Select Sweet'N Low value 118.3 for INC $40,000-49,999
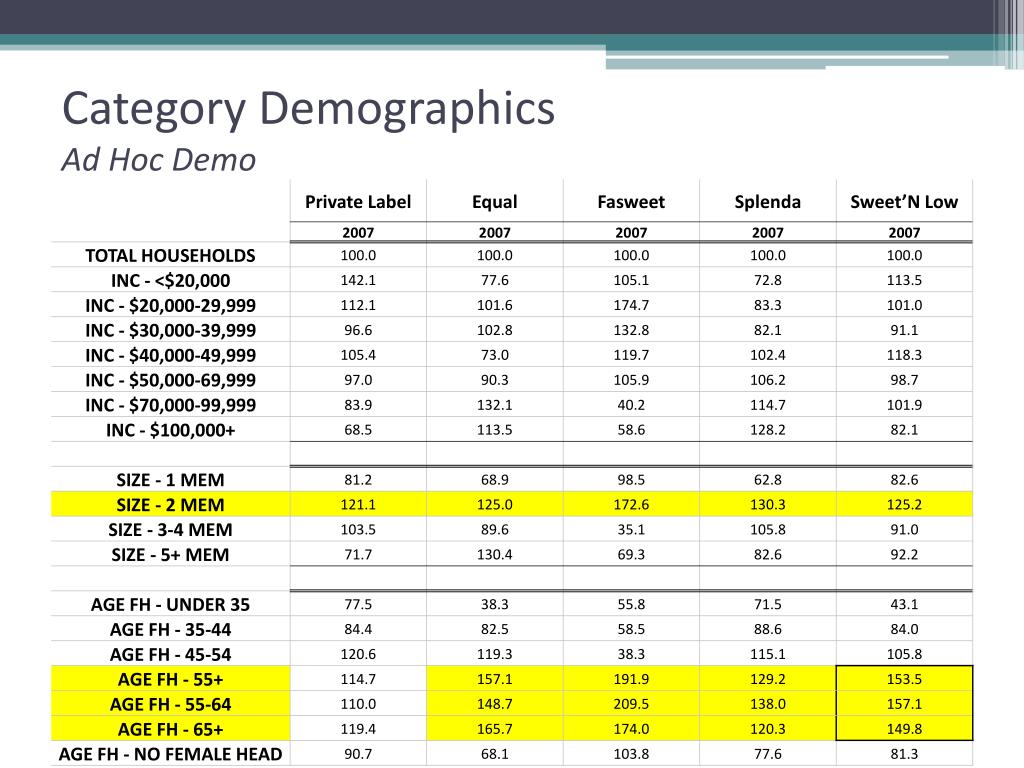Viewport: 1024px width, 768px height. (x=904, y=355)
